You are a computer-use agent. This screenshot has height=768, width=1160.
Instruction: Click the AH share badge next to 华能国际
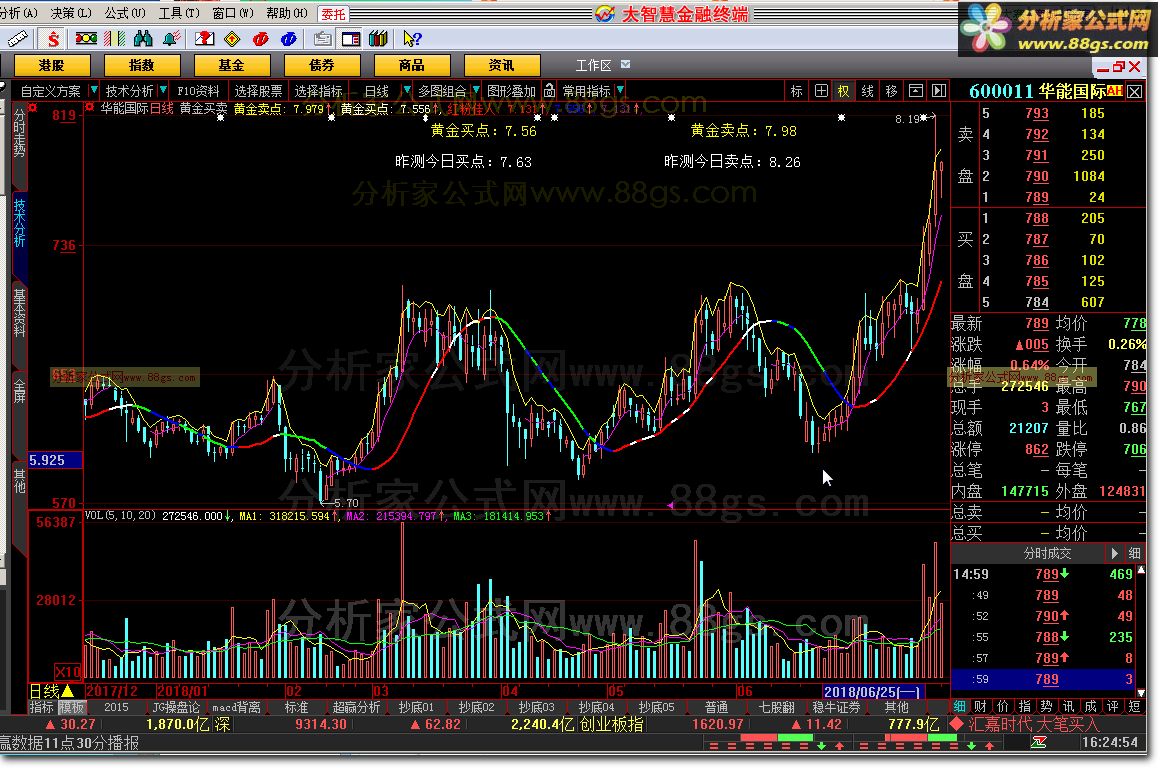[1115, 91]
